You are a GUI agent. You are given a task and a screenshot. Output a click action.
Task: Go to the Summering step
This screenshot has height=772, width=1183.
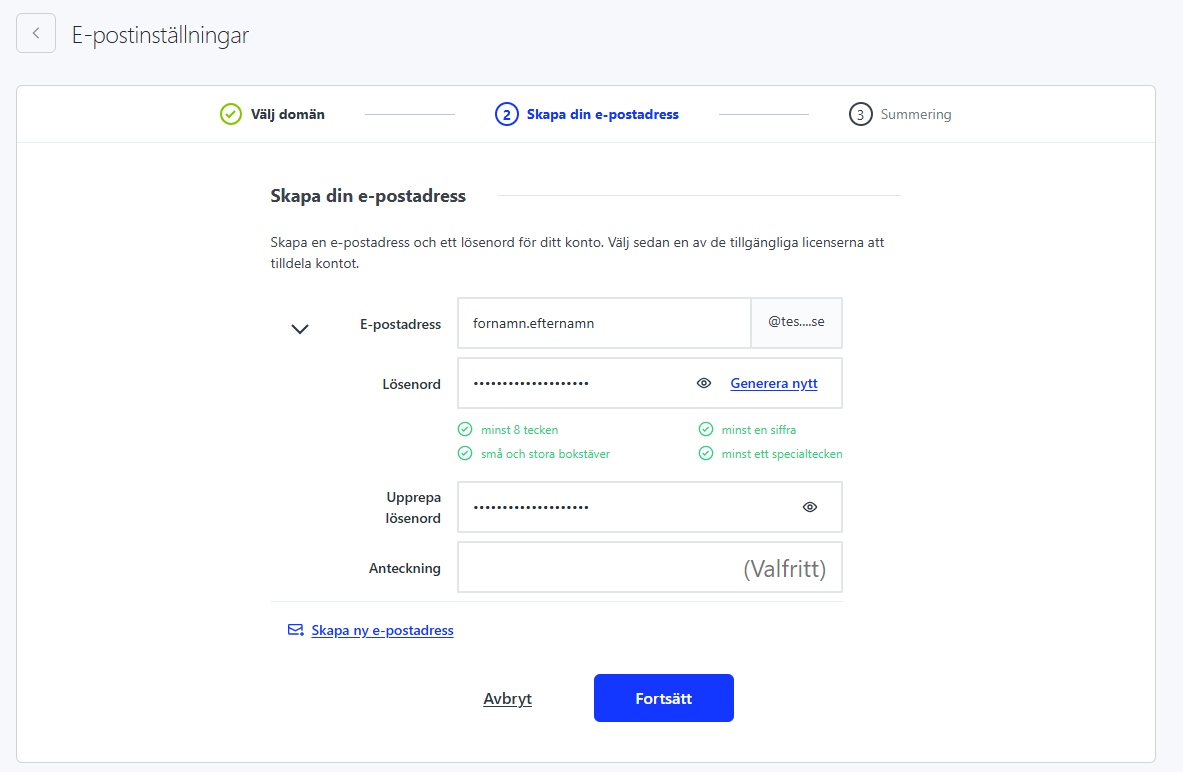(915, 114)
